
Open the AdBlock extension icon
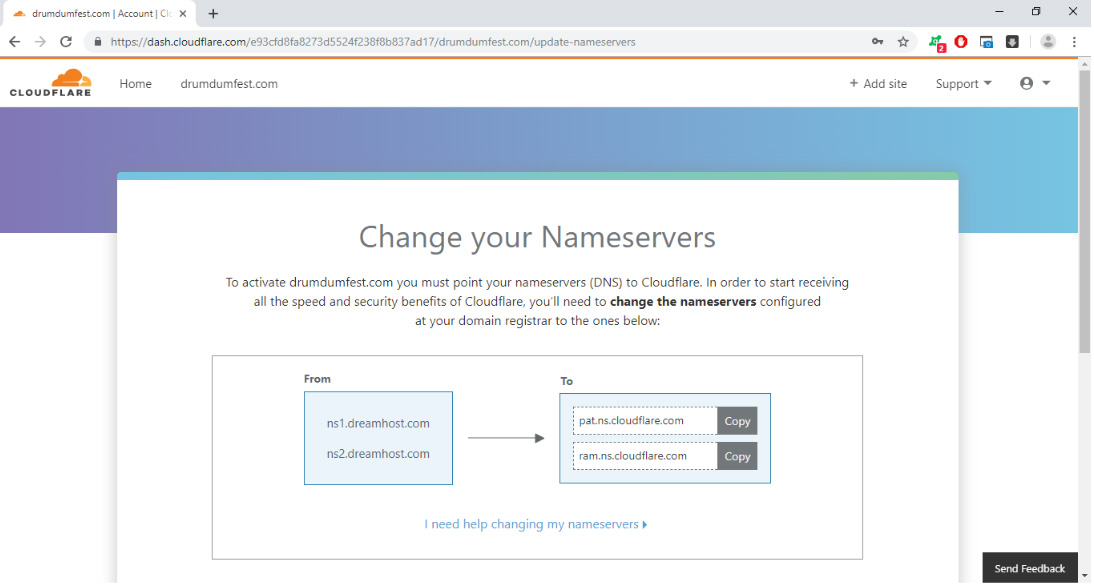960,41
